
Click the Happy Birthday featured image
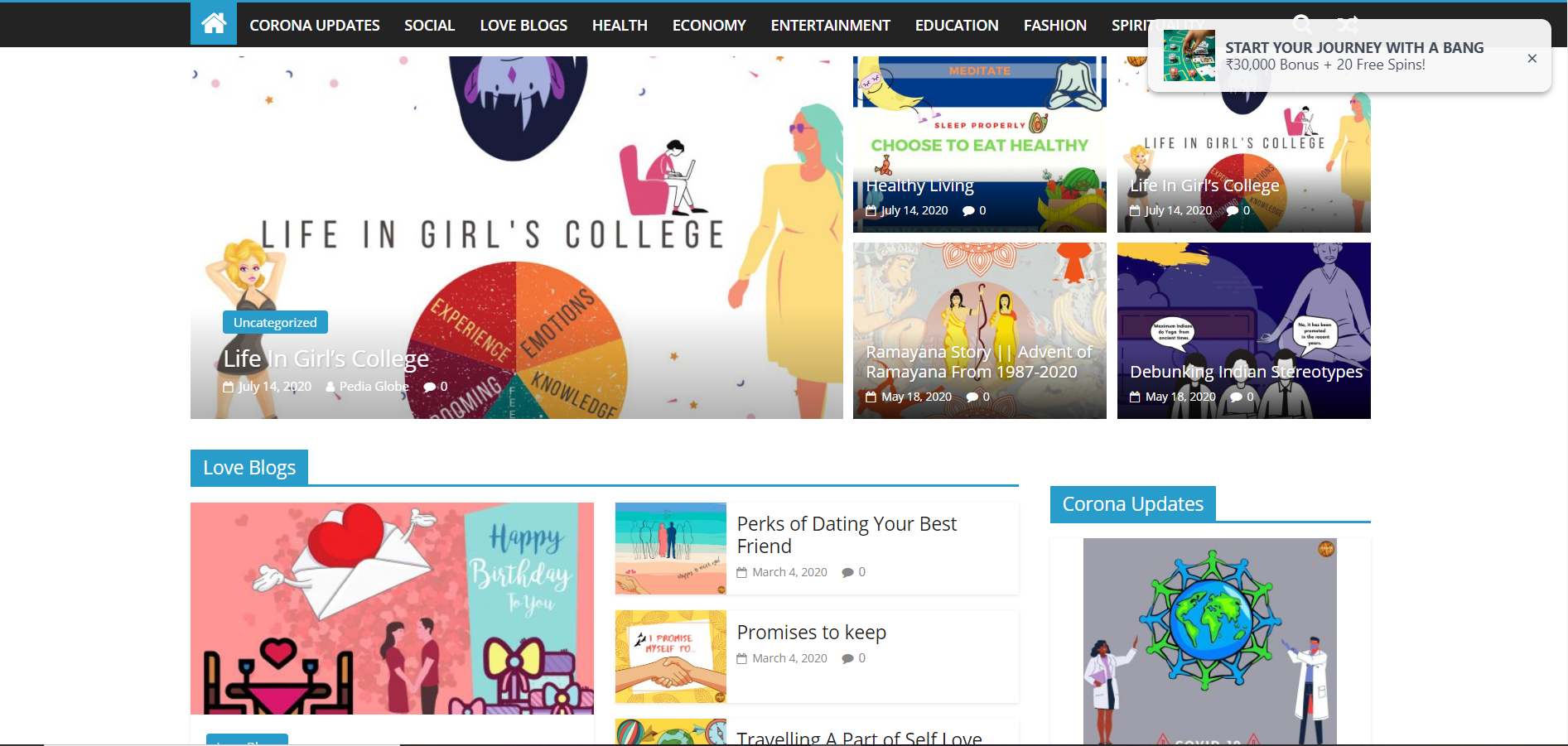click(x=392, y=608)
